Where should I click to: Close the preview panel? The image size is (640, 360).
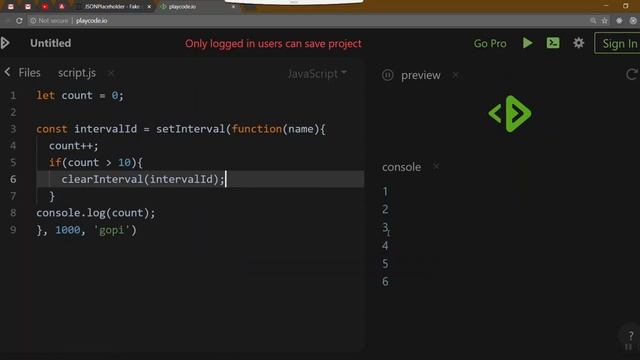pos(456,75)
